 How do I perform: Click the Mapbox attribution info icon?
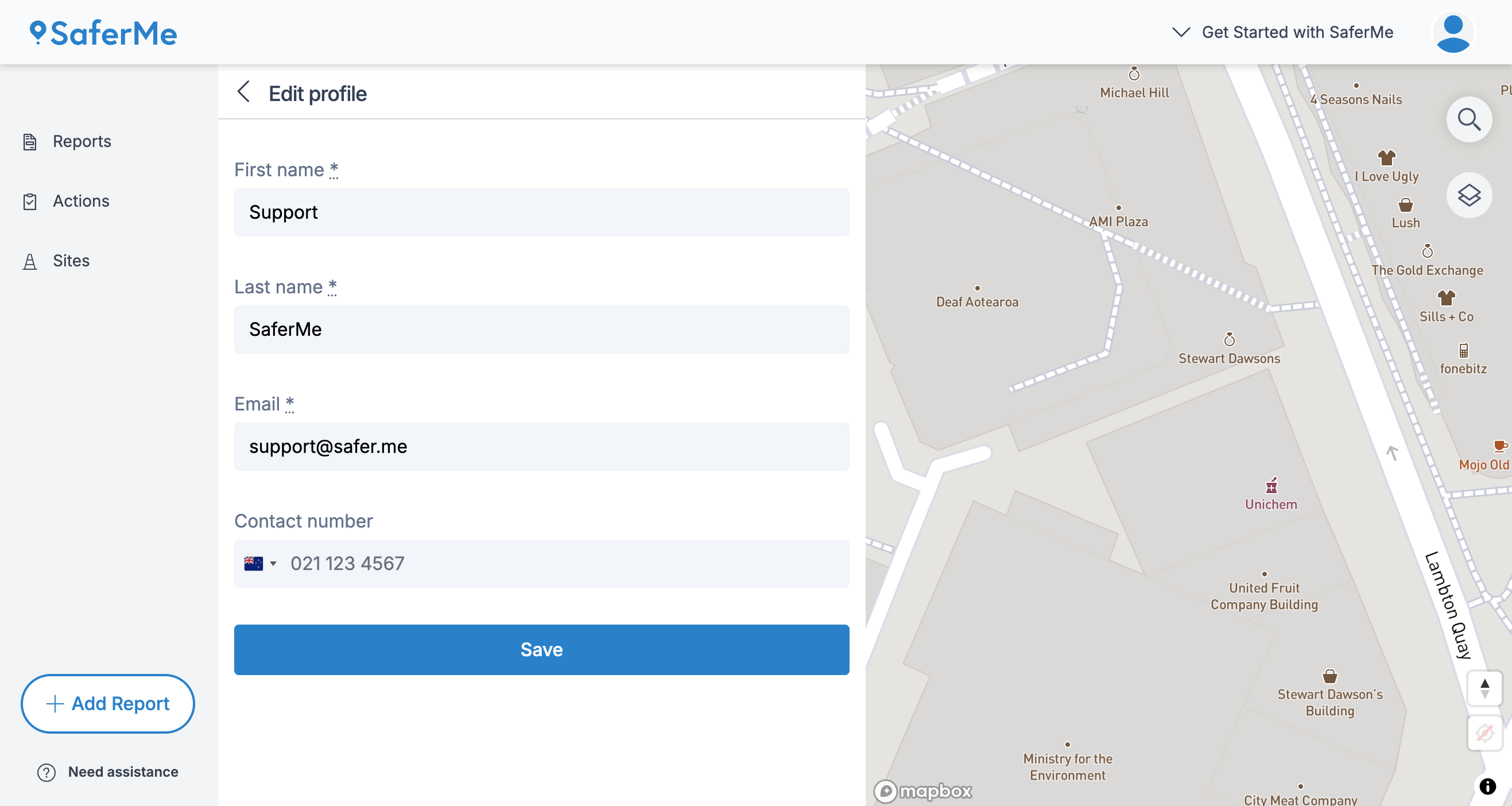pos(1489,786)
